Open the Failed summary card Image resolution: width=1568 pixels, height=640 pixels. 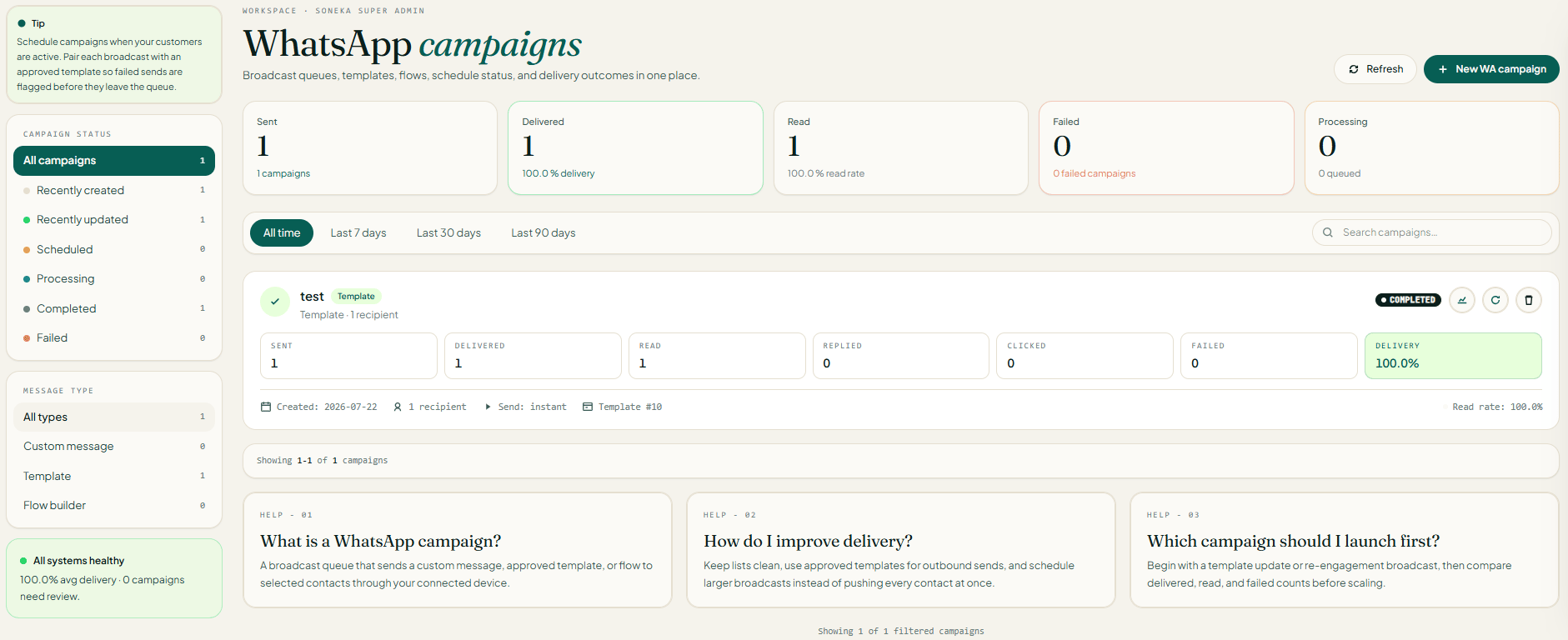coord(1166,148)
